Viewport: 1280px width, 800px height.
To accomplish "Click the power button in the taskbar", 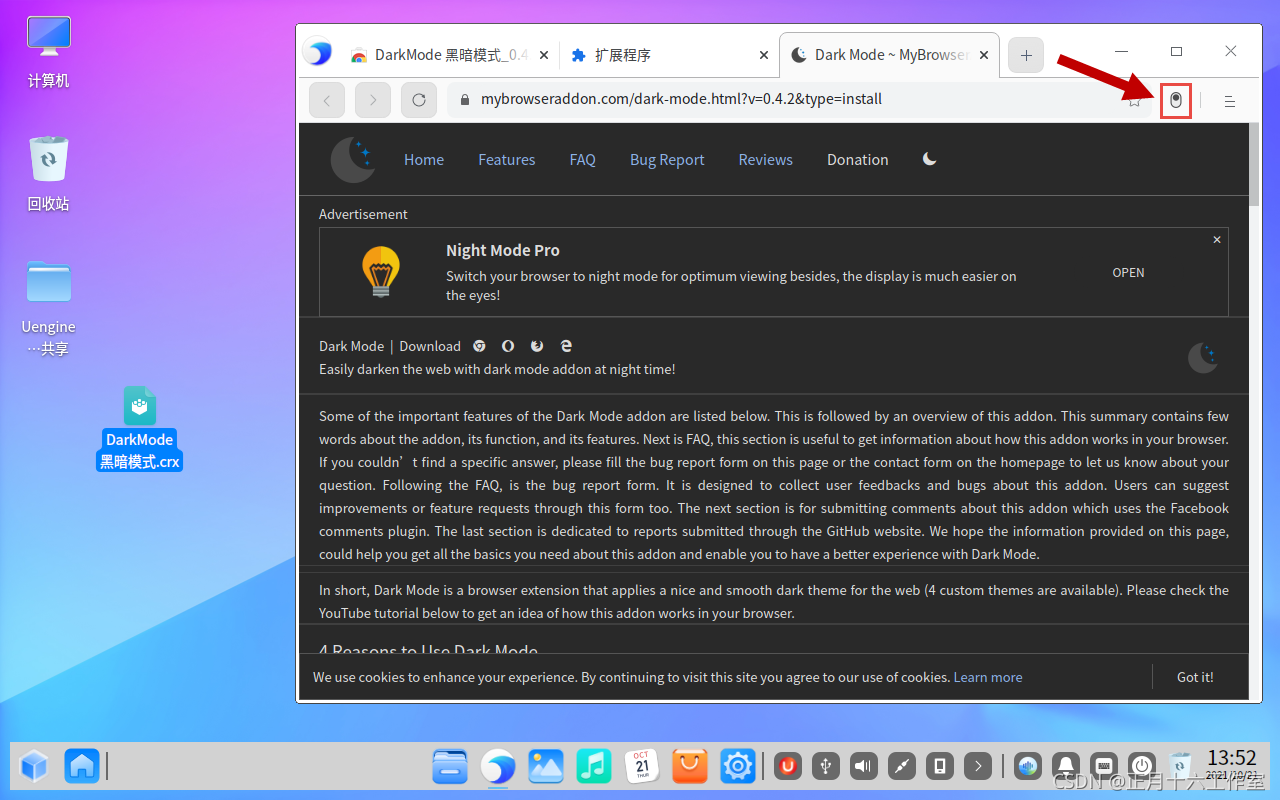I will (x=1142, y=767).
